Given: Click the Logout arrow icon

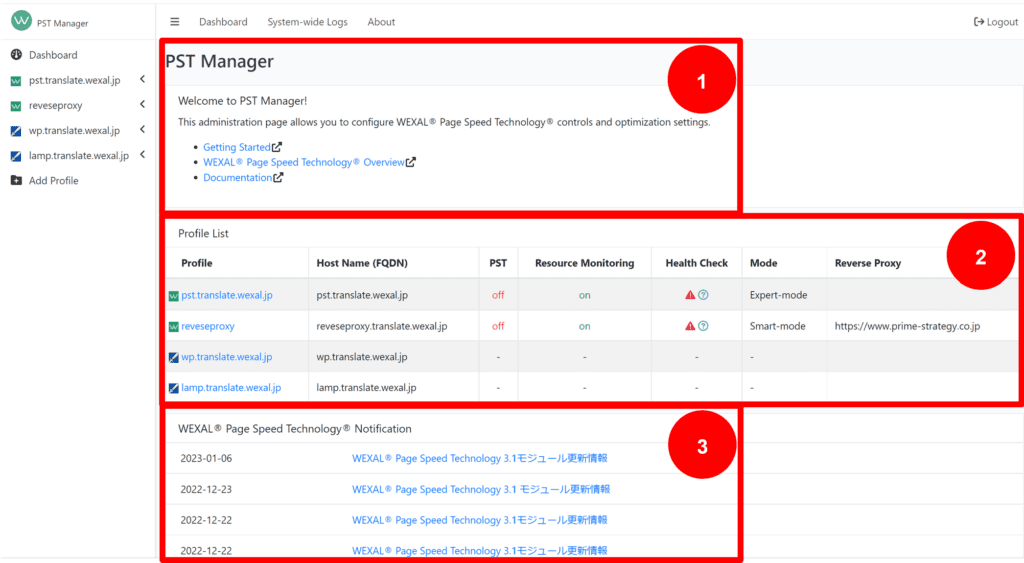Looking at the screenshot, I should click(x=978, y=22).
